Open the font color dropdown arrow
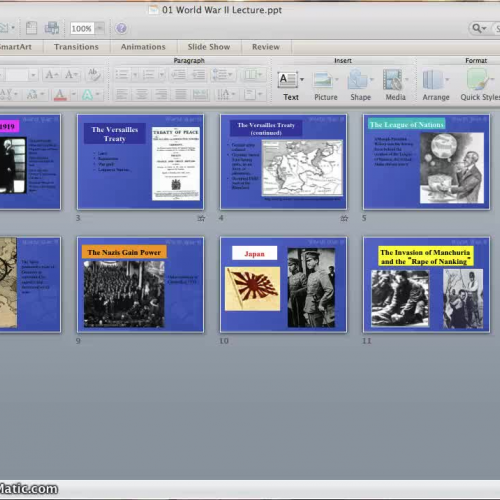Screen dimensions: 500x500 click(x=73, y=95)
